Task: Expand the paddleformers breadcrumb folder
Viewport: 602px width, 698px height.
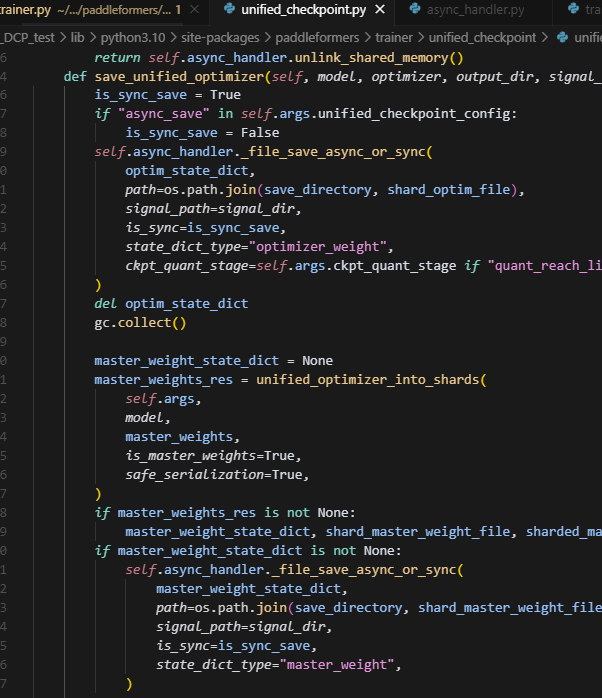Action: tap(314, 38)
